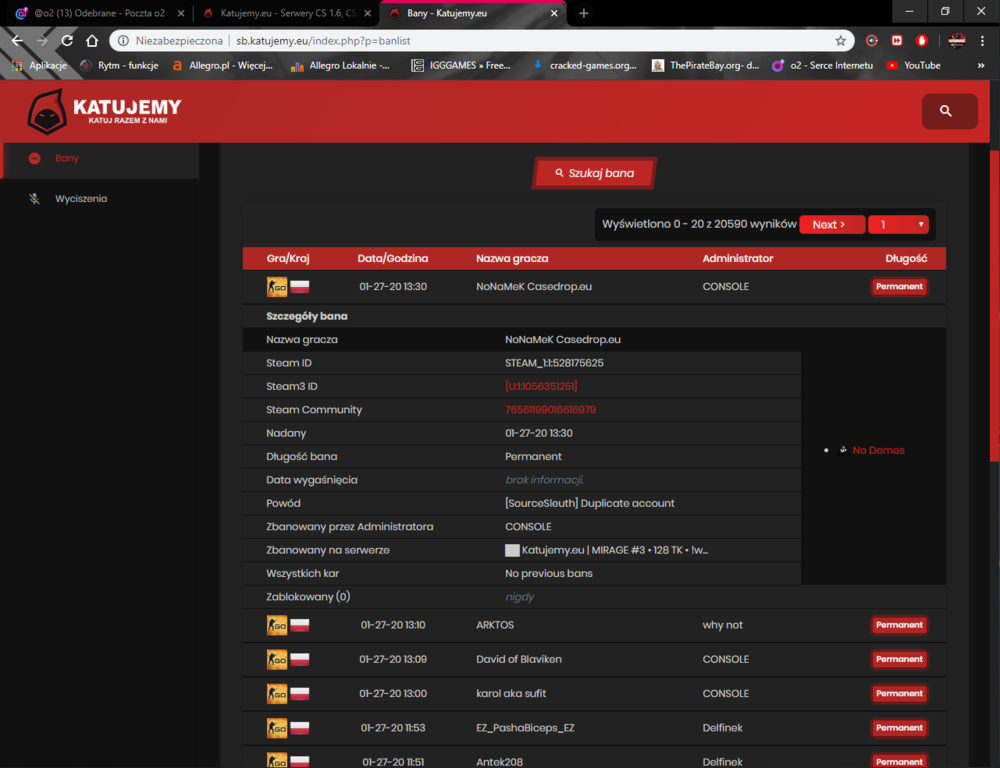Click the muted microphone Wyciszenia icon
Viewport: 1000px width, 768px height.
(34, 198)
